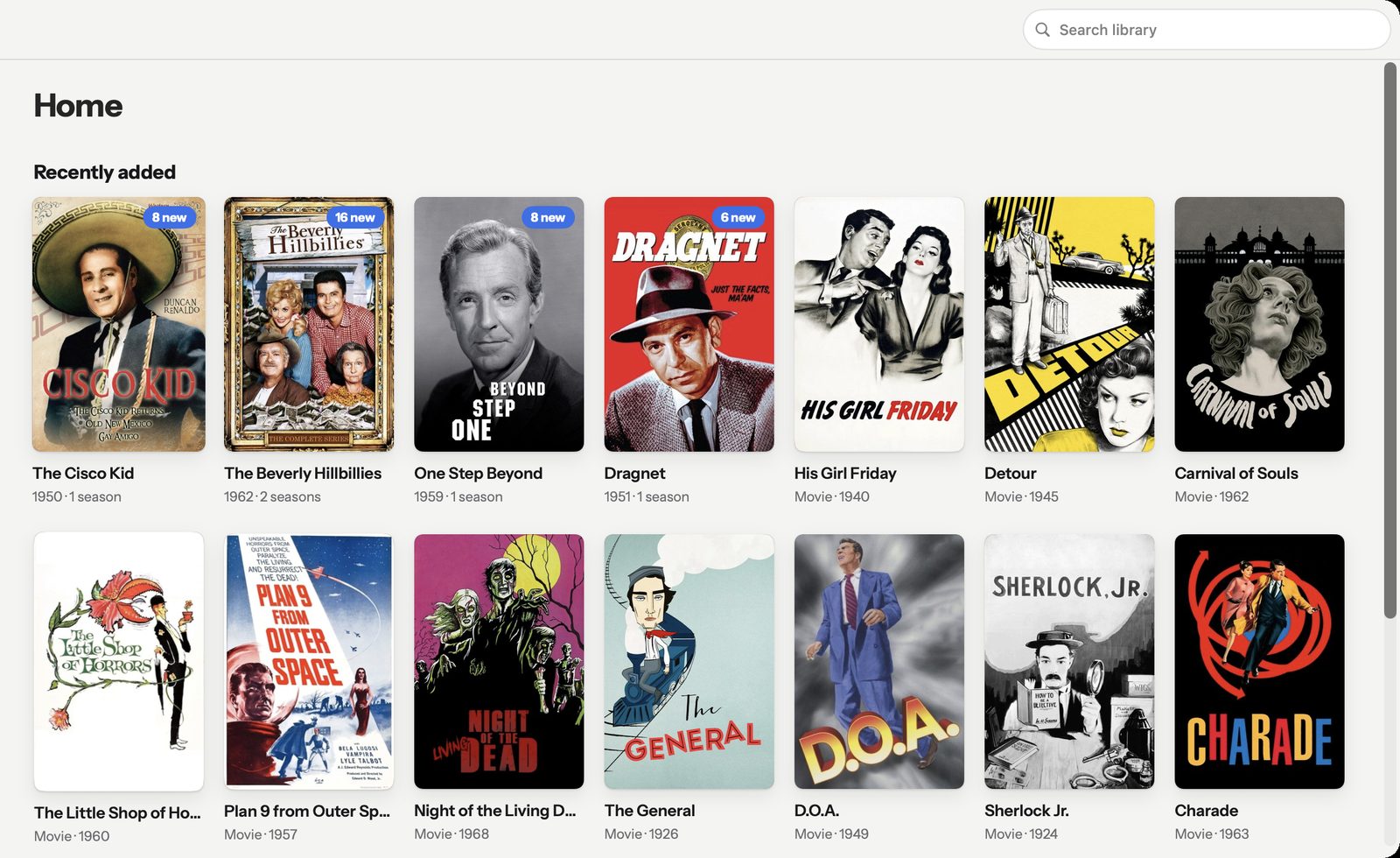The image size is (1400, 858).
Task: Open the Charade poster
Action: pos(1259,662)
